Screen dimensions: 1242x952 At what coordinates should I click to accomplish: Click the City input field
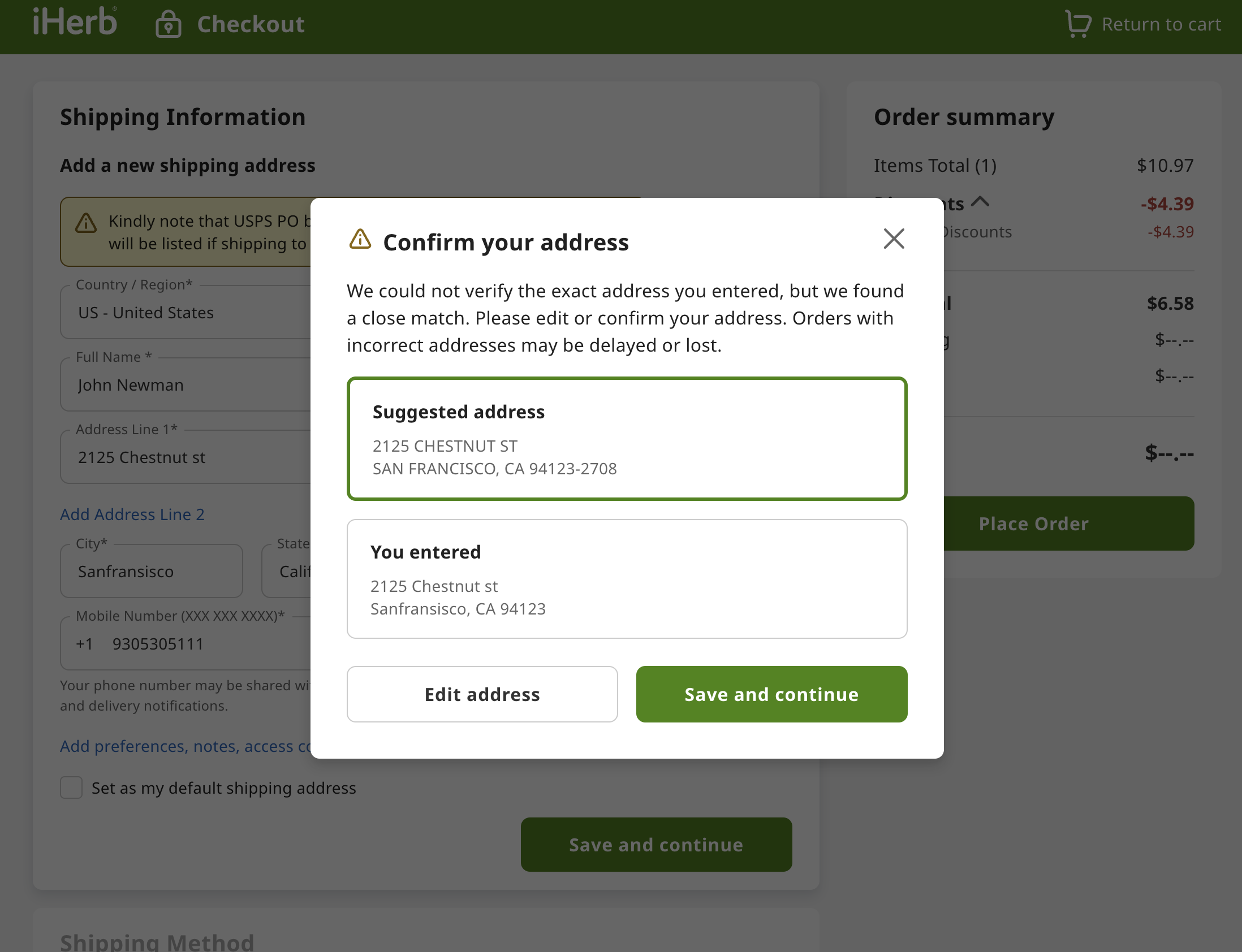151,571
